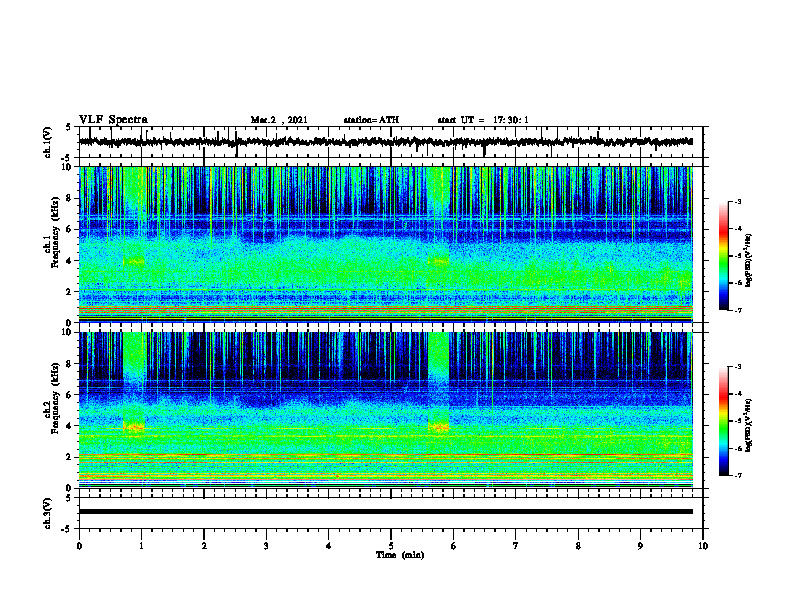Click the "7" tick on the Time axis
Image resolution: width=792 pixels, height=612 pixels.
coord(516,546)
